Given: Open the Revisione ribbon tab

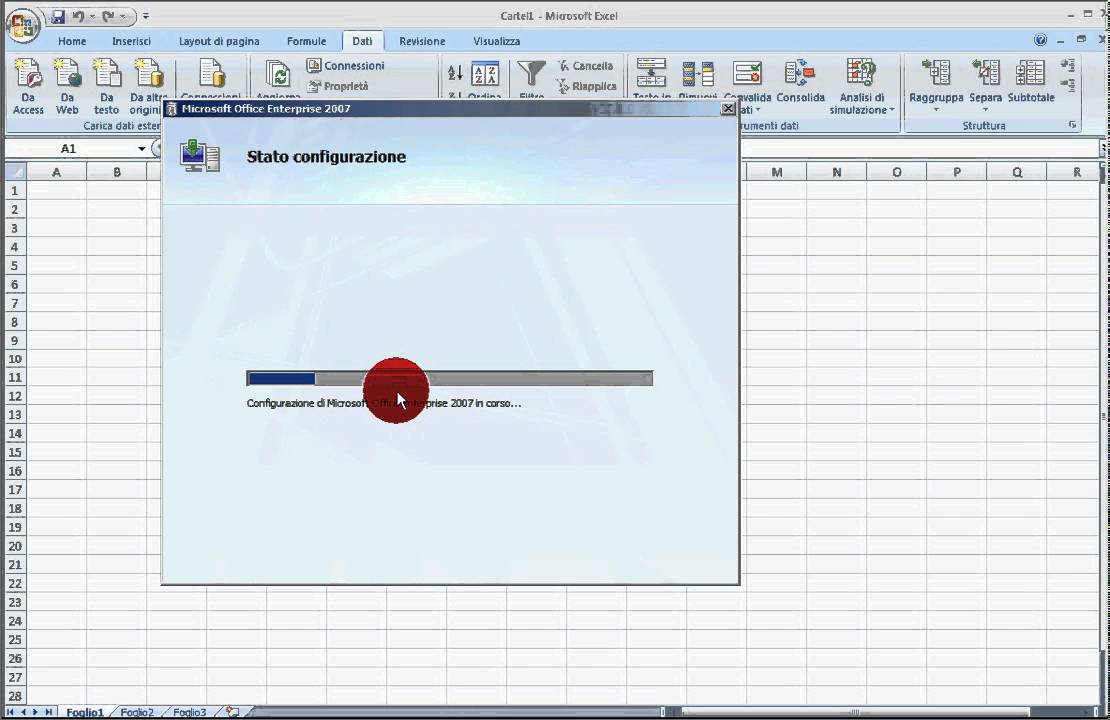Looking at the screenshot, I should tap(422, 41).
